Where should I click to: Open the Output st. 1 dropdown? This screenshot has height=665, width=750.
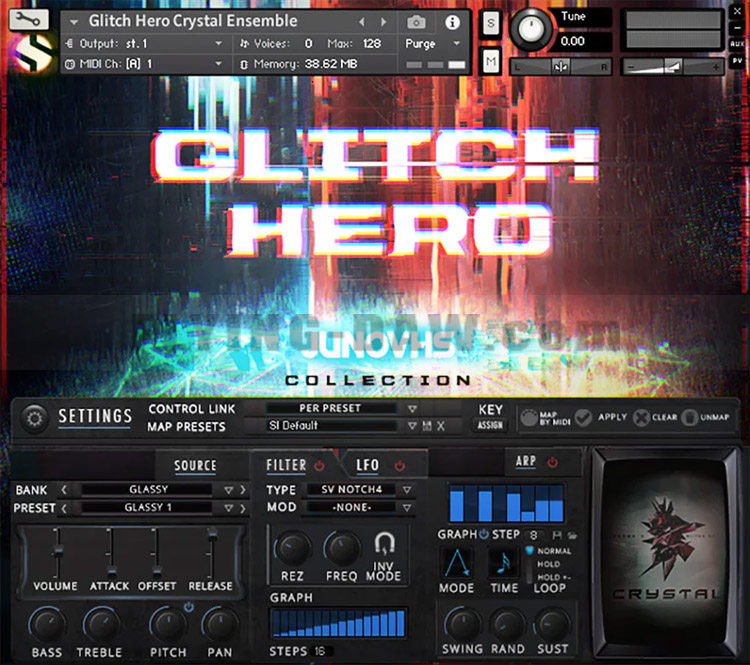pyautogui.click(x=144, y=44)
